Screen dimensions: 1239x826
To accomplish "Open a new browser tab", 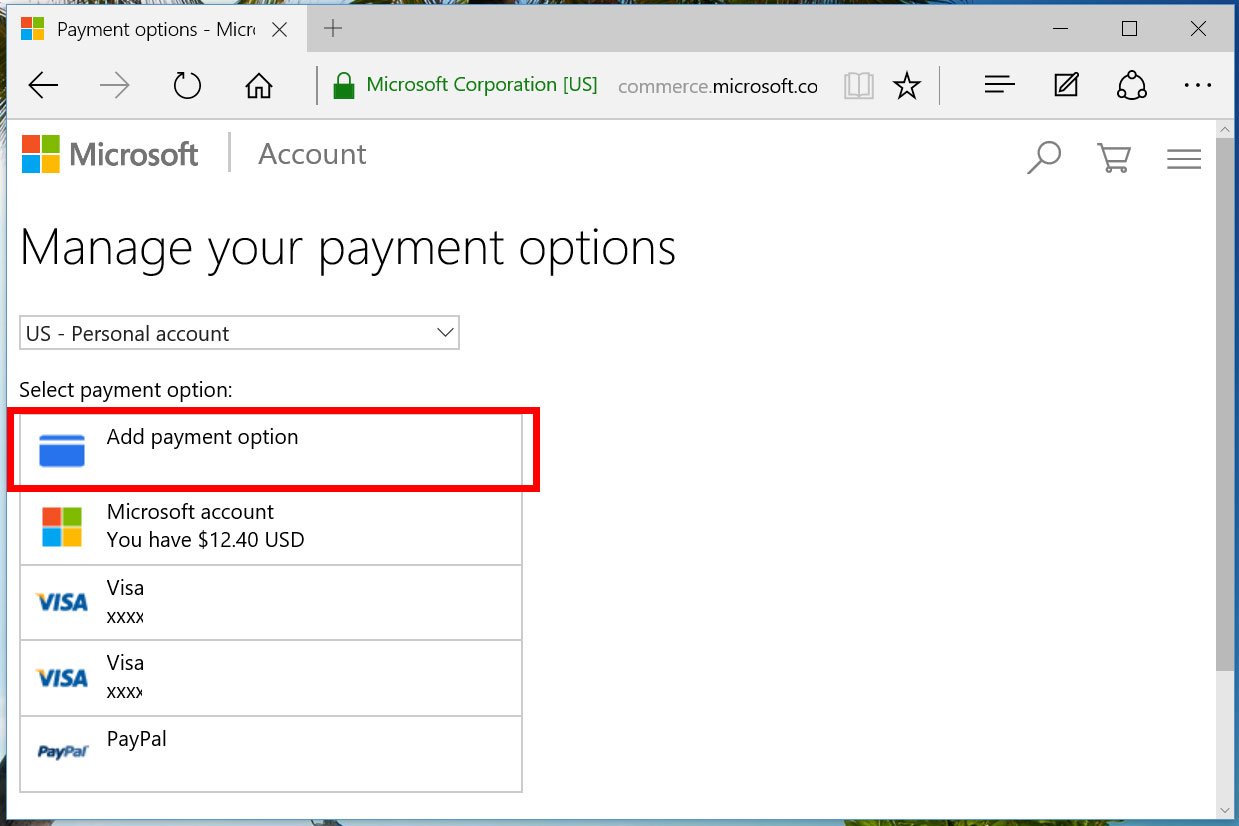I will [333, 29].
